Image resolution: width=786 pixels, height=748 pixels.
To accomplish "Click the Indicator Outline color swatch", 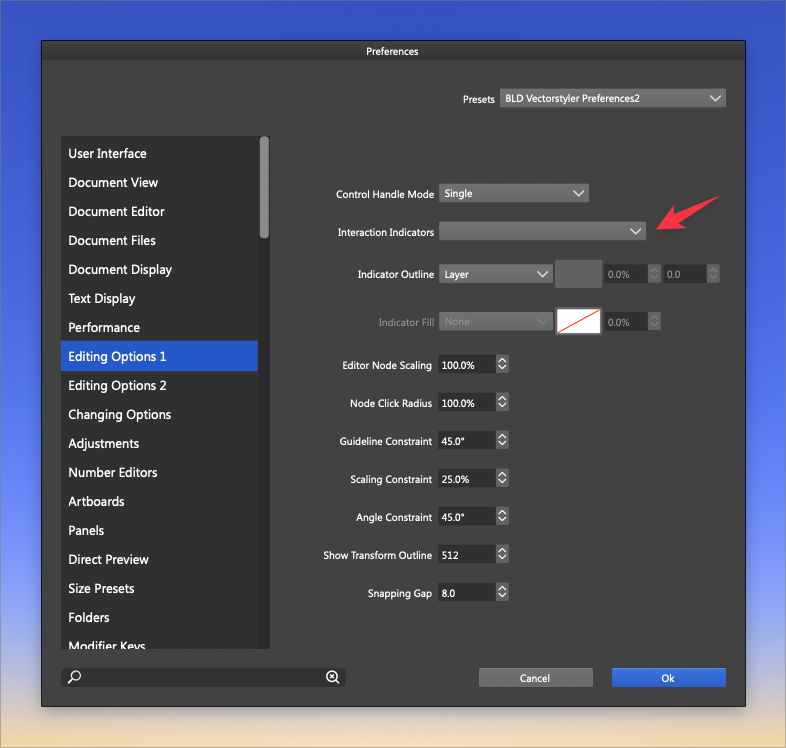I will tap(578, 274).
